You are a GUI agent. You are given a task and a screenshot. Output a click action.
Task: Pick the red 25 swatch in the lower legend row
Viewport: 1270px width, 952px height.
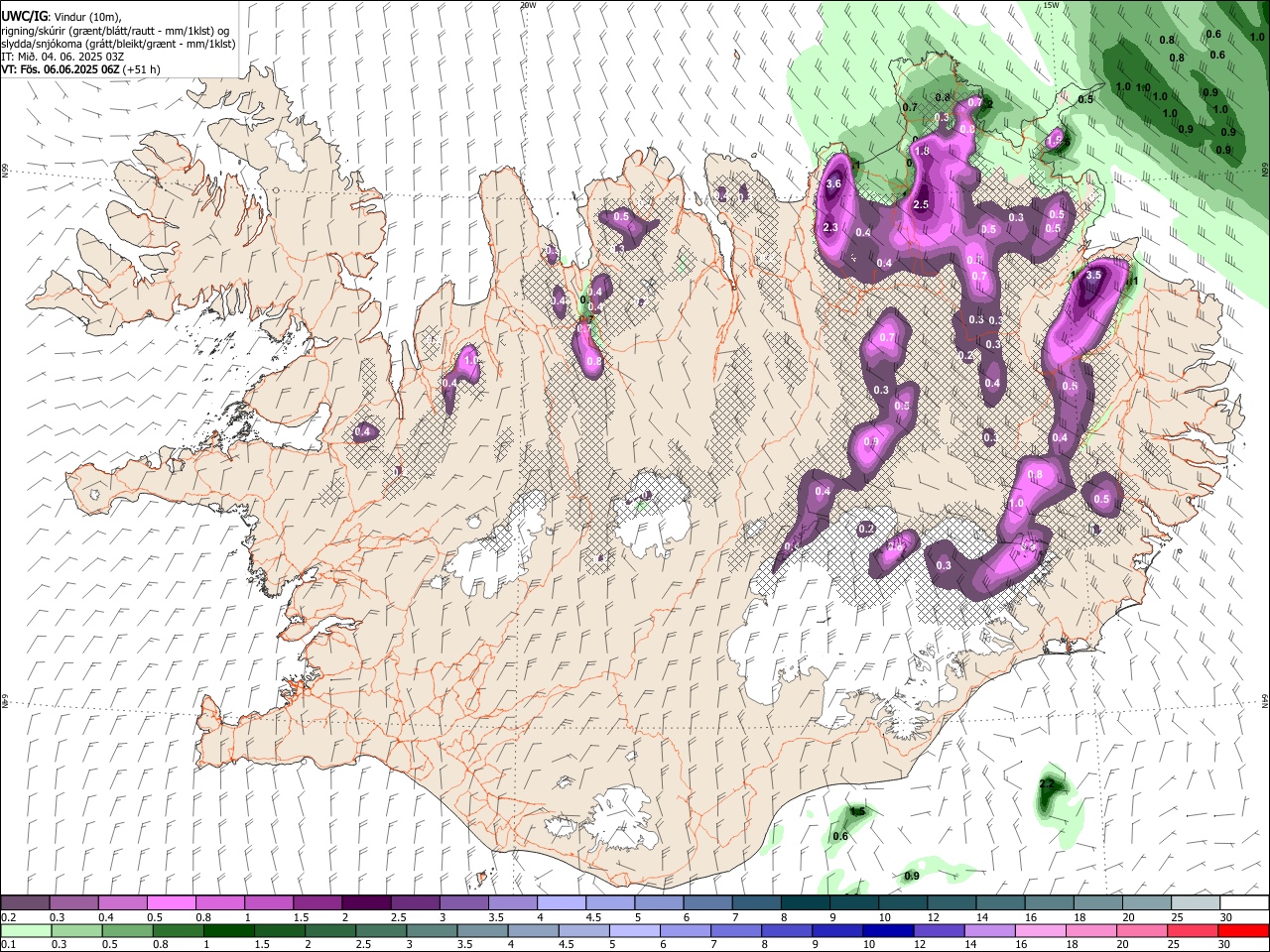click(1193, 930)
